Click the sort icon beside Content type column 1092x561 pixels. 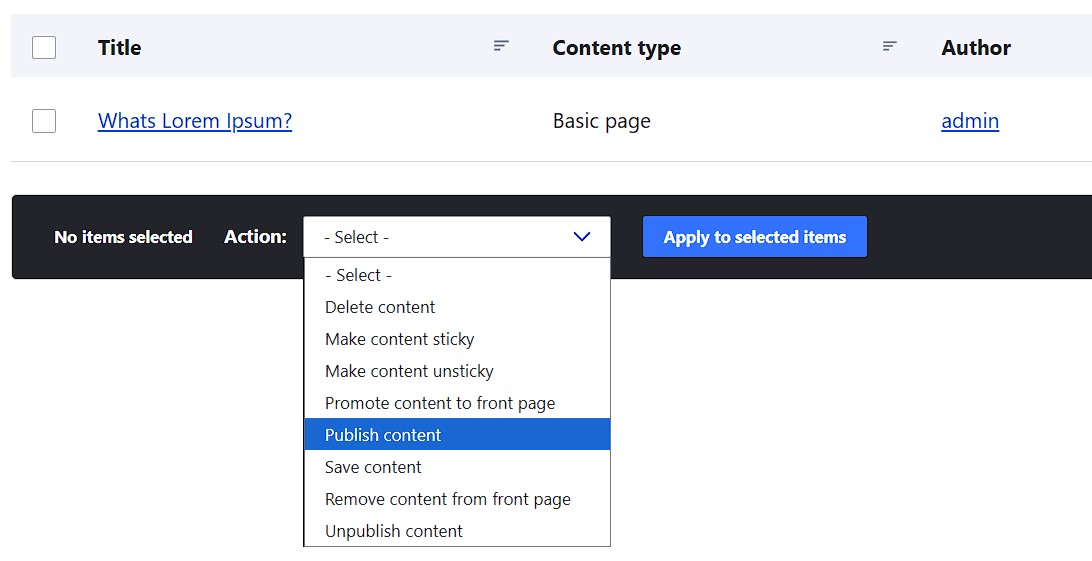tap(889, 46)
